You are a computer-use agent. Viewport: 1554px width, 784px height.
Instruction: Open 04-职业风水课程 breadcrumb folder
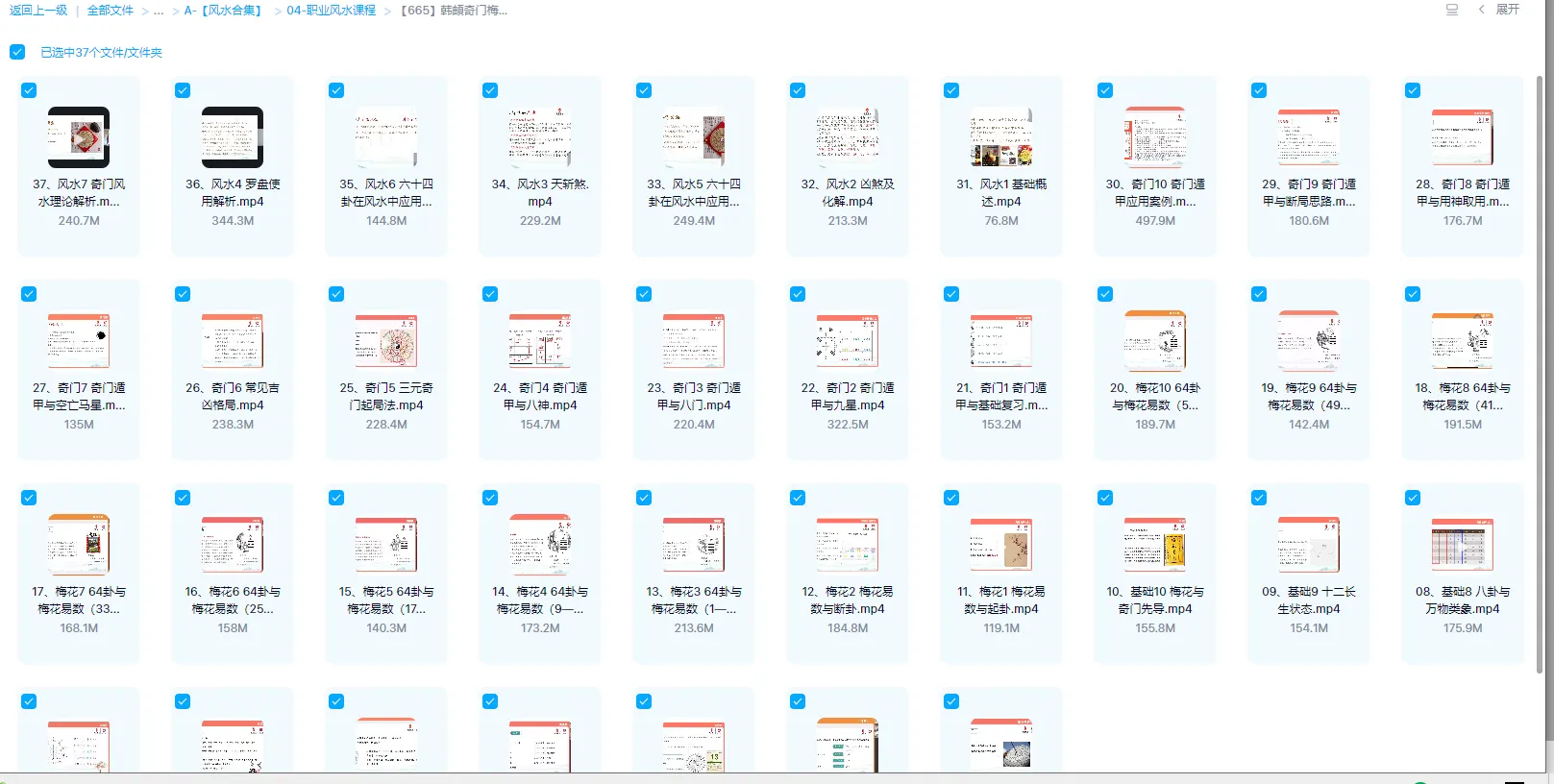coord(332,11)
